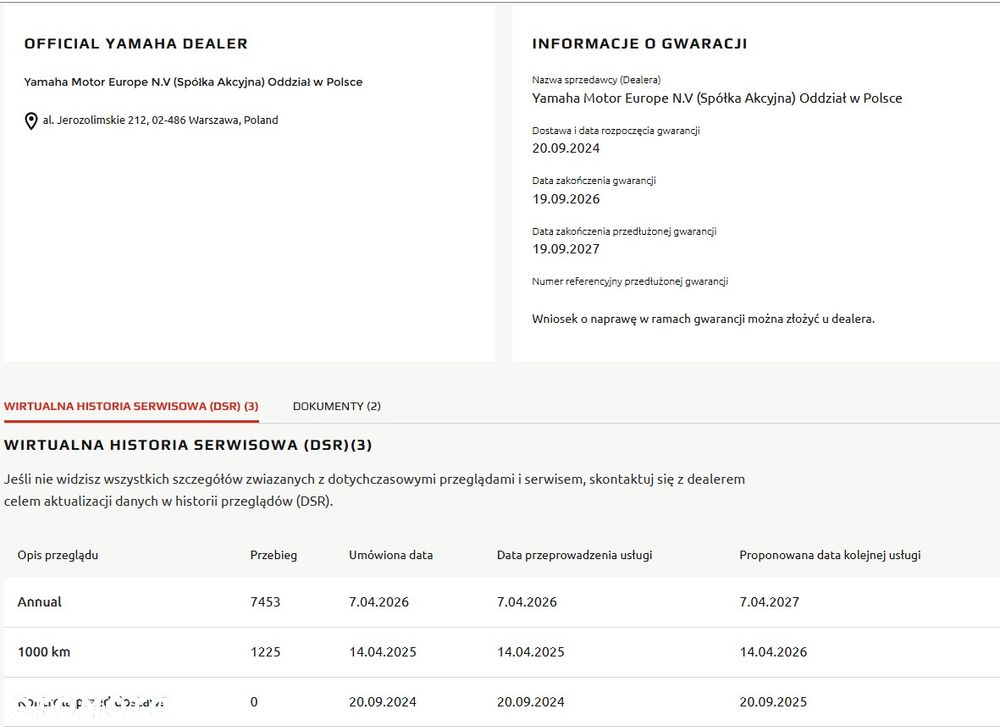
Task: Click the Przebieg column header
Action: 274,555
